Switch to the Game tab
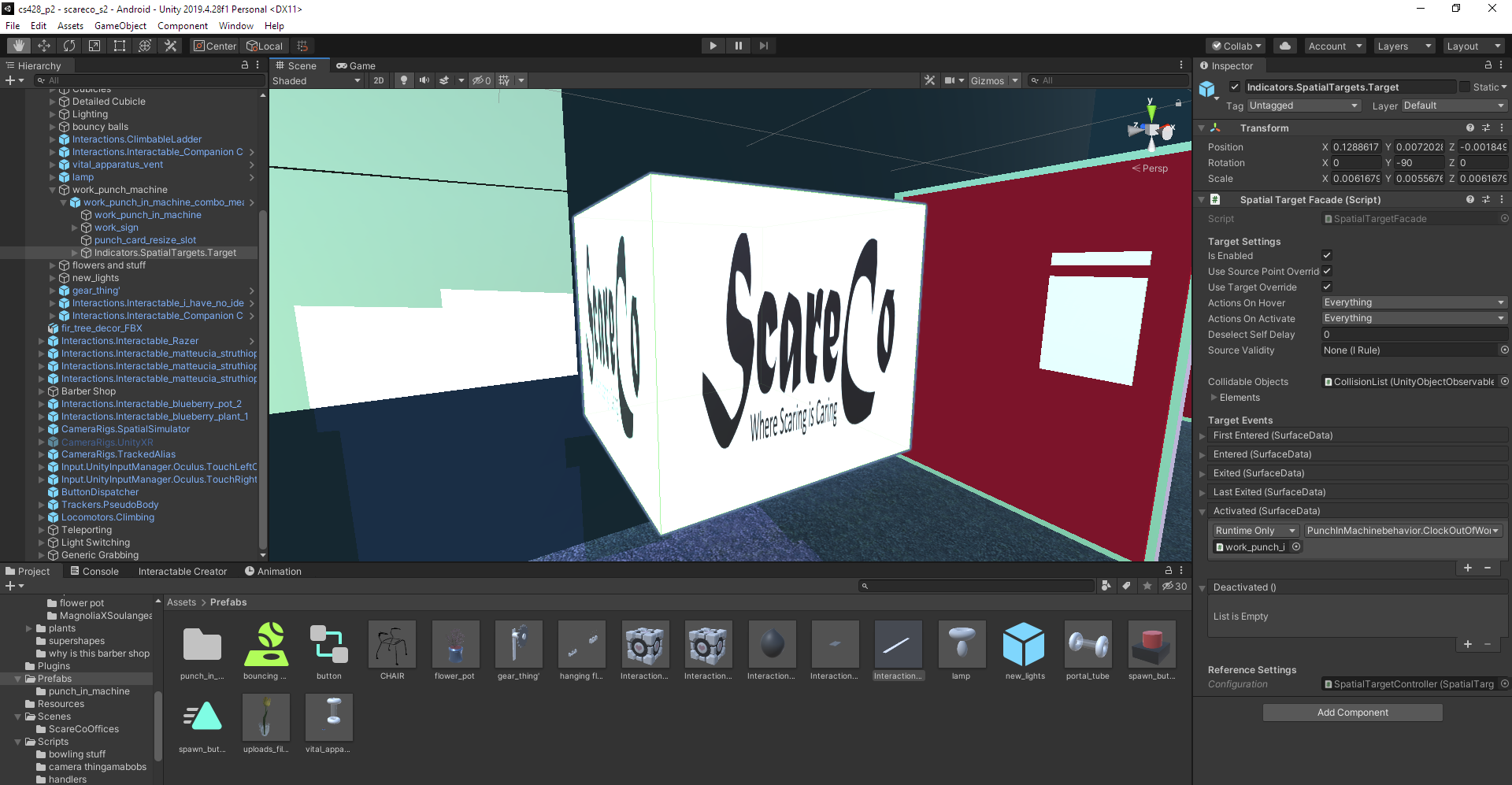This screenshot has height=785, width=1512. [x=355, y=65]
